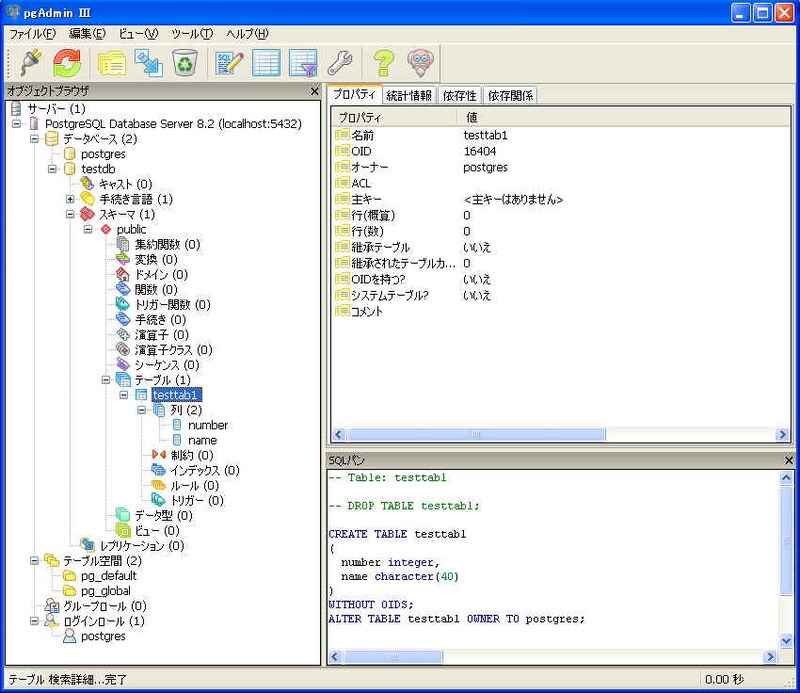Image resolution: width=800 pixels, height=693 pixels.
Task: Click the plug icon to add a server connection
Action: point(28,63)
